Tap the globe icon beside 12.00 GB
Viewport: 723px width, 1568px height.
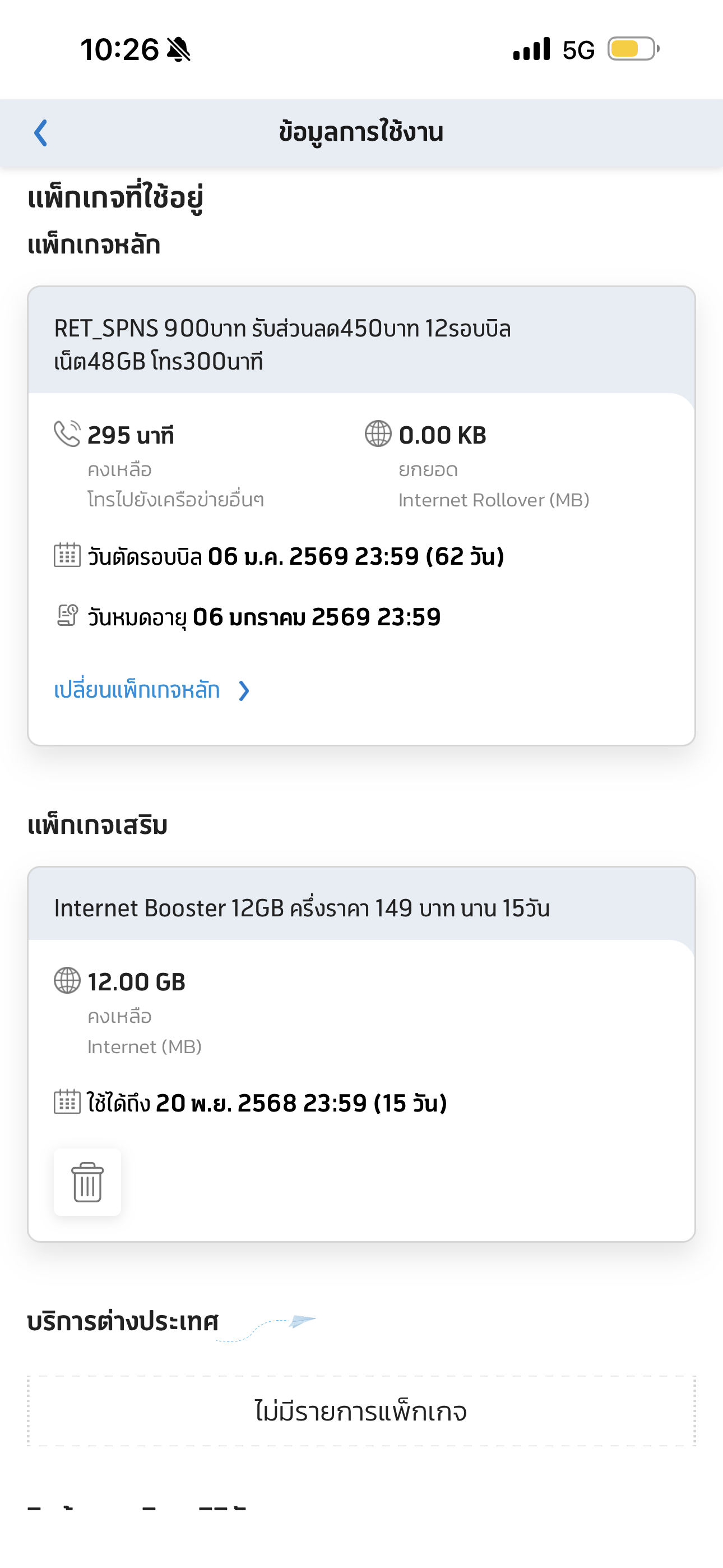[67, 981]
